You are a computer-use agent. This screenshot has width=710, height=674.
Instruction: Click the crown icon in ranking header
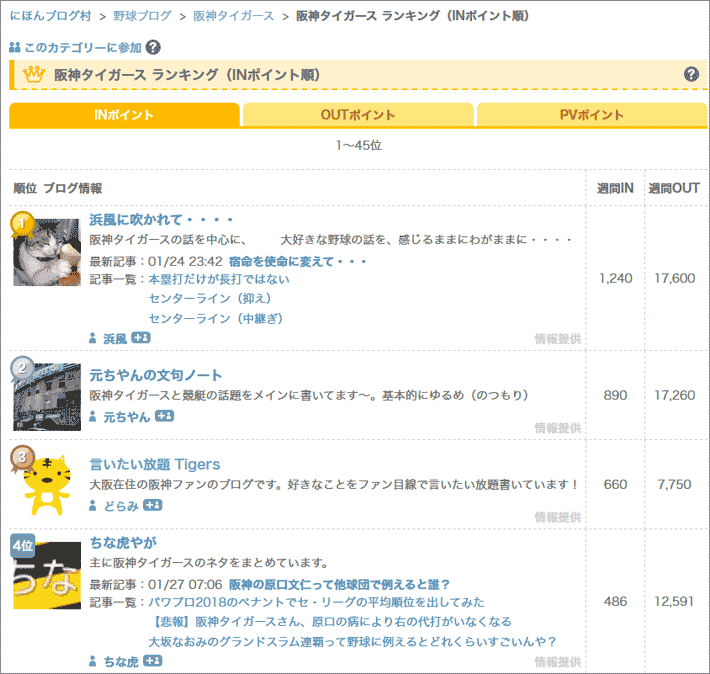[x=34, y=74]
